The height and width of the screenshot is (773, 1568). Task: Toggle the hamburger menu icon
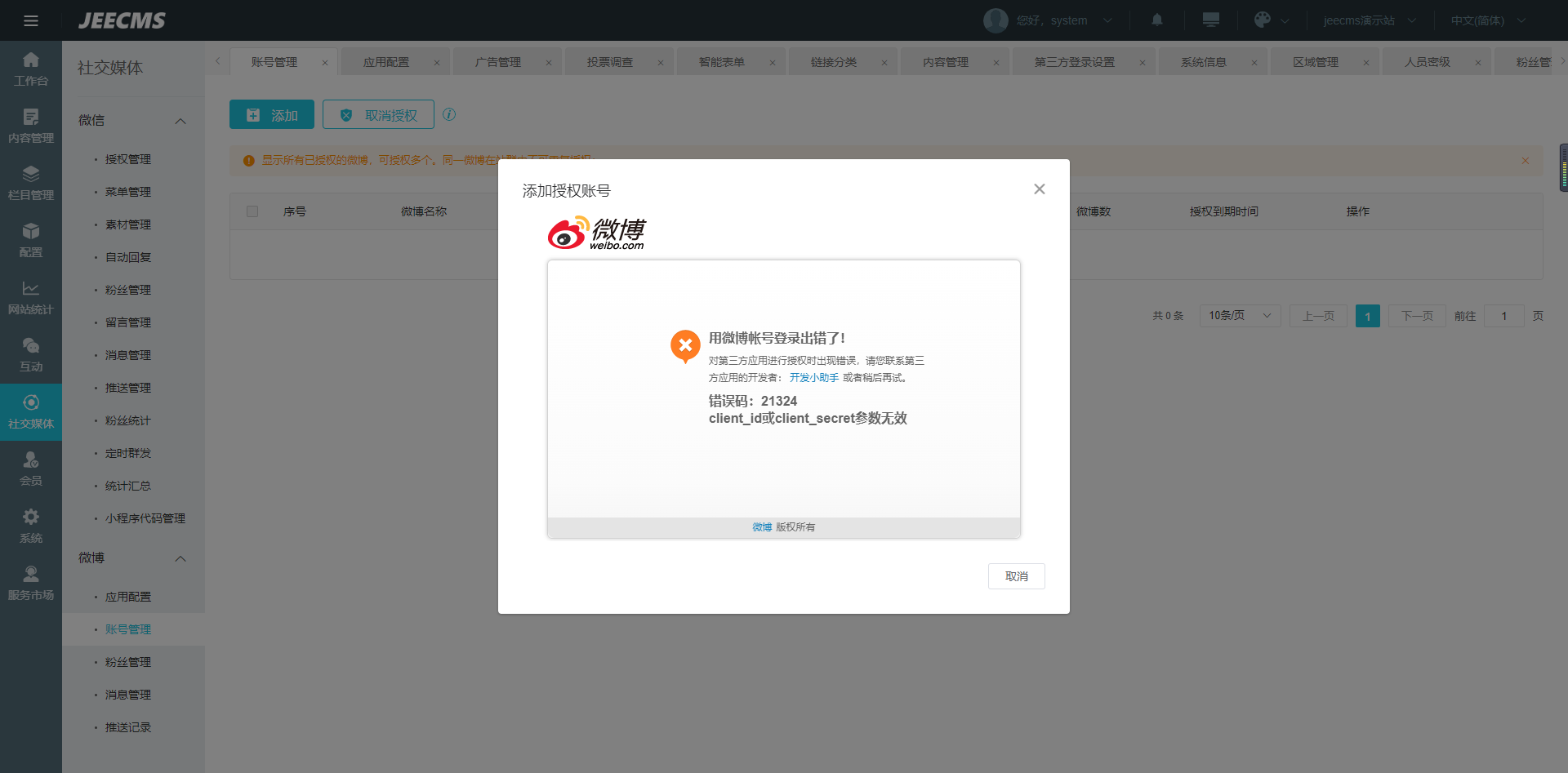tap(31, 20)
